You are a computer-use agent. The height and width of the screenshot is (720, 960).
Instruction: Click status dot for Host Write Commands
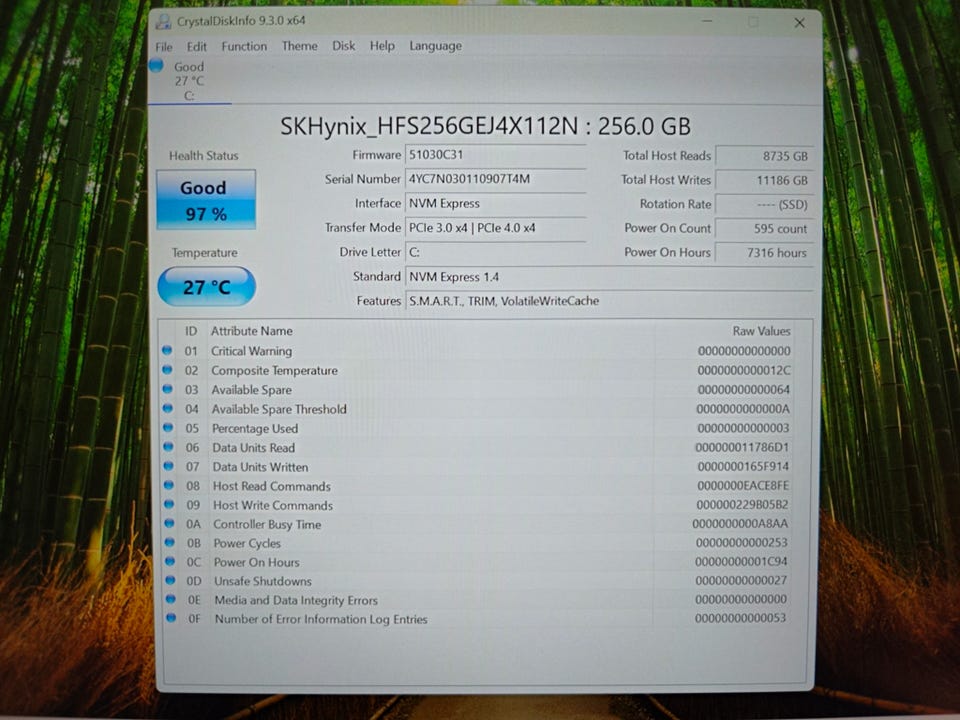169,504
